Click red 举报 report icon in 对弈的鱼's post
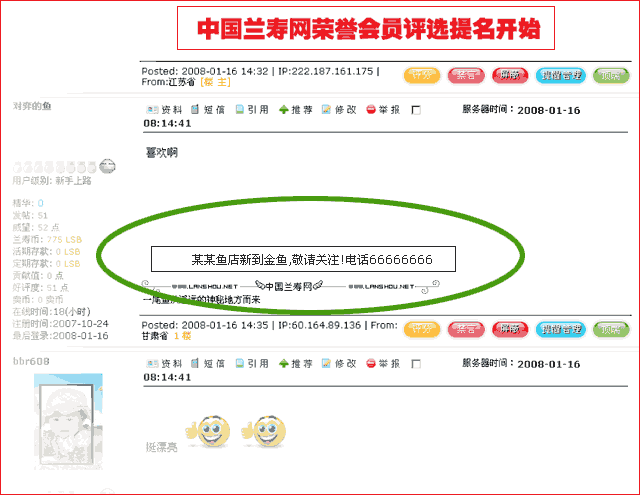This screenshot has height=495, width=640. click(371, 109)
